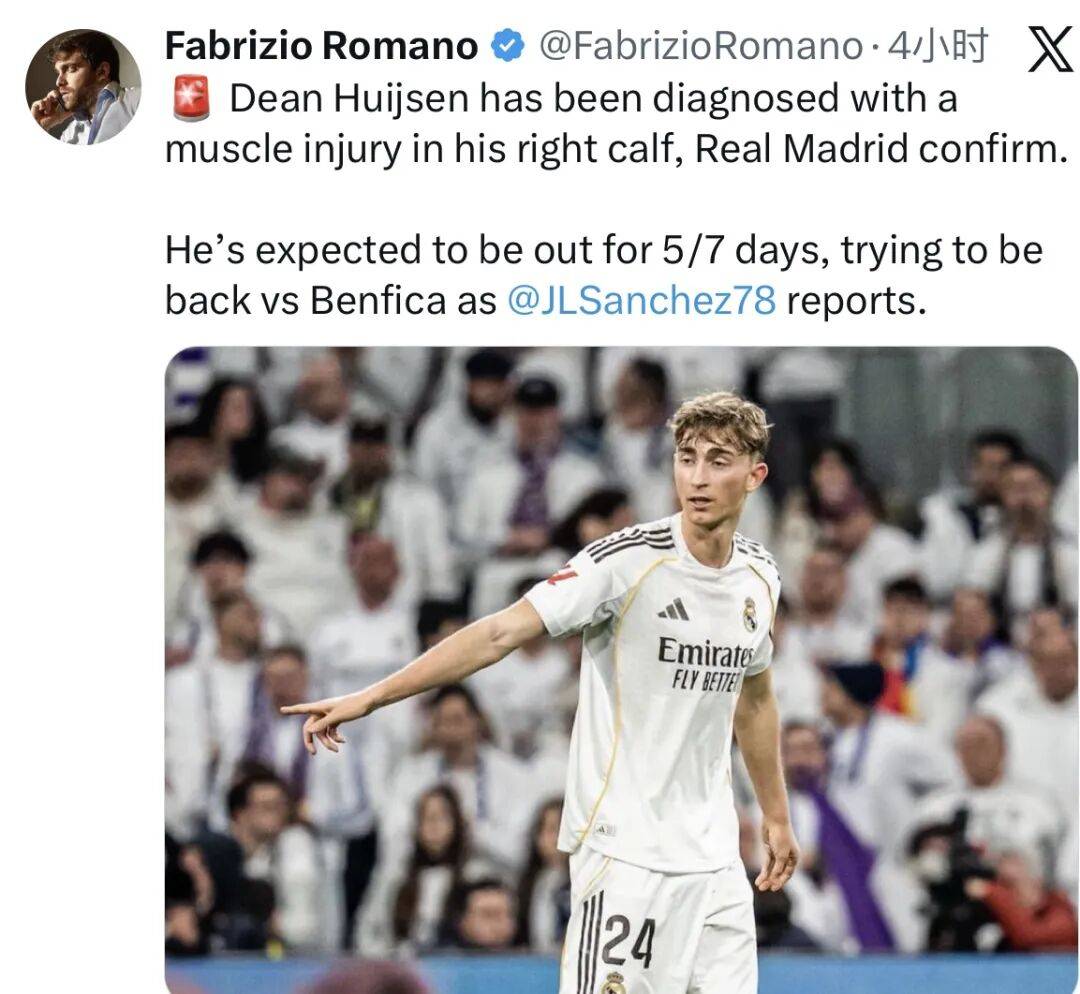
Task: Click the X logo icon
Action: [1050, 50]
